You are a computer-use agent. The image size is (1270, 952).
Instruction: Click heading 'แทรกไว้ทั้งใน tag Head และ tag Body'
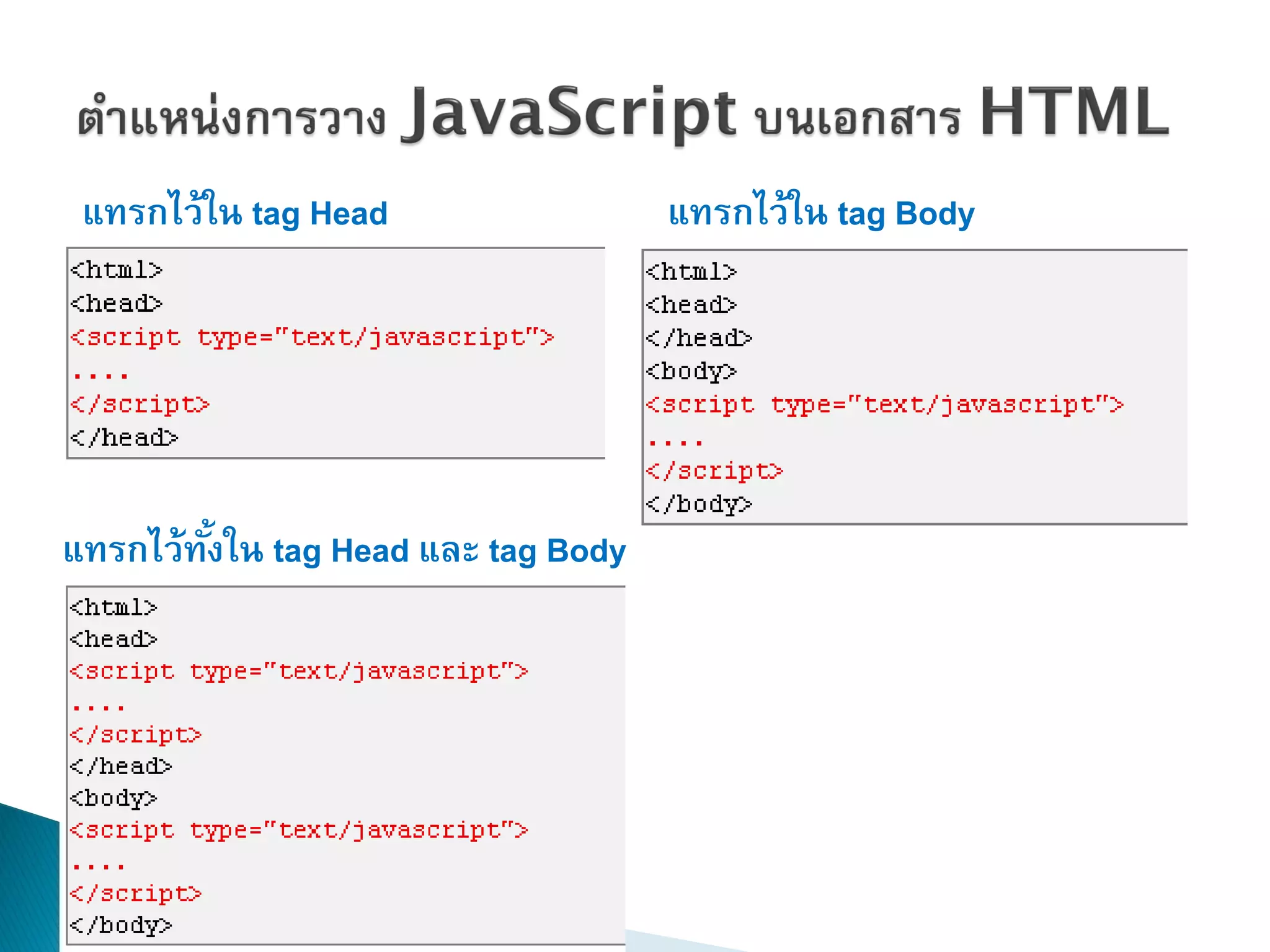pyautogui.click(x=345, y=545)
